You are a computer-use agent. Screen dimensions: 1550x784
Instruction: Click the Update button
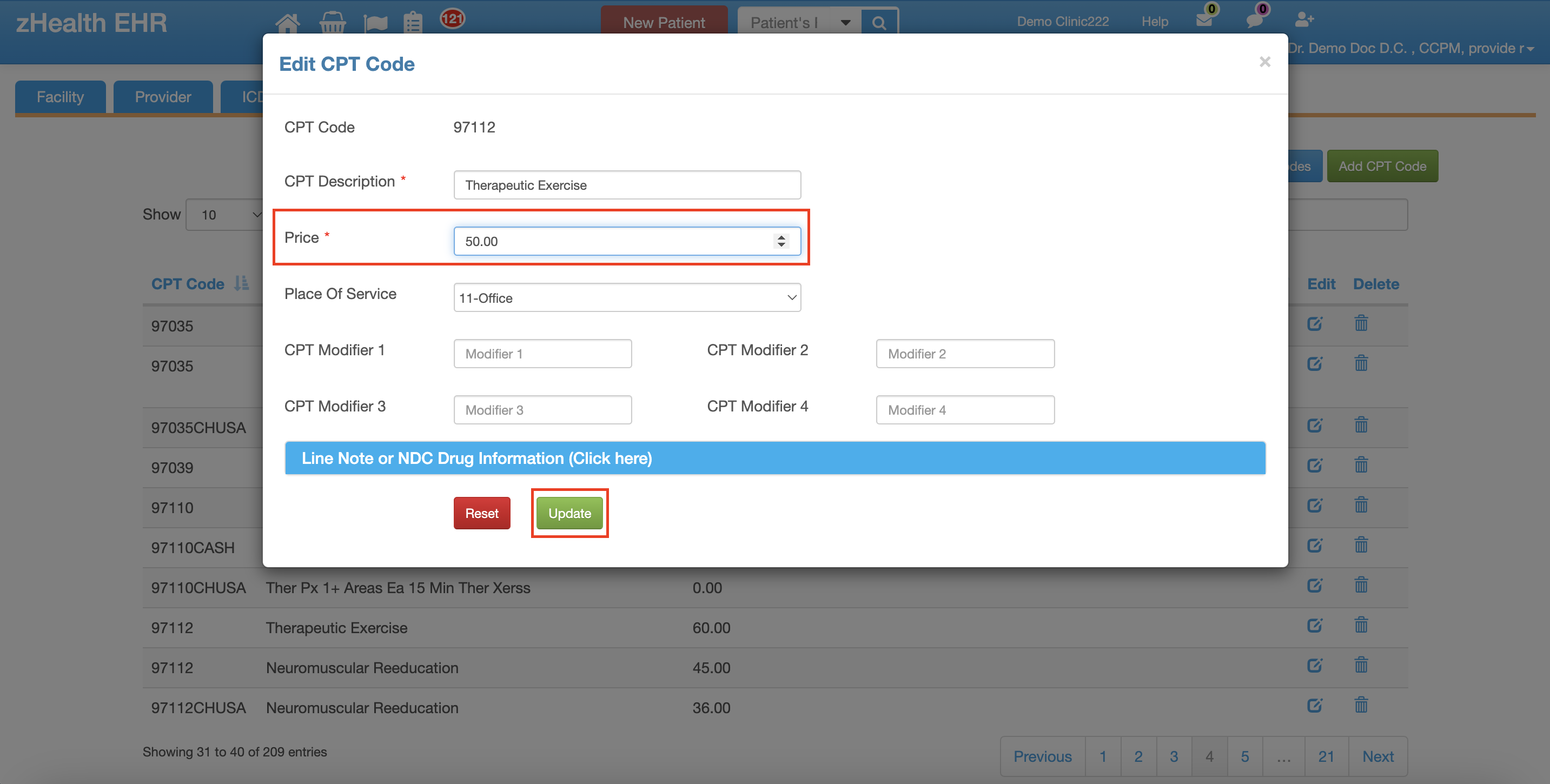(569, 513)
